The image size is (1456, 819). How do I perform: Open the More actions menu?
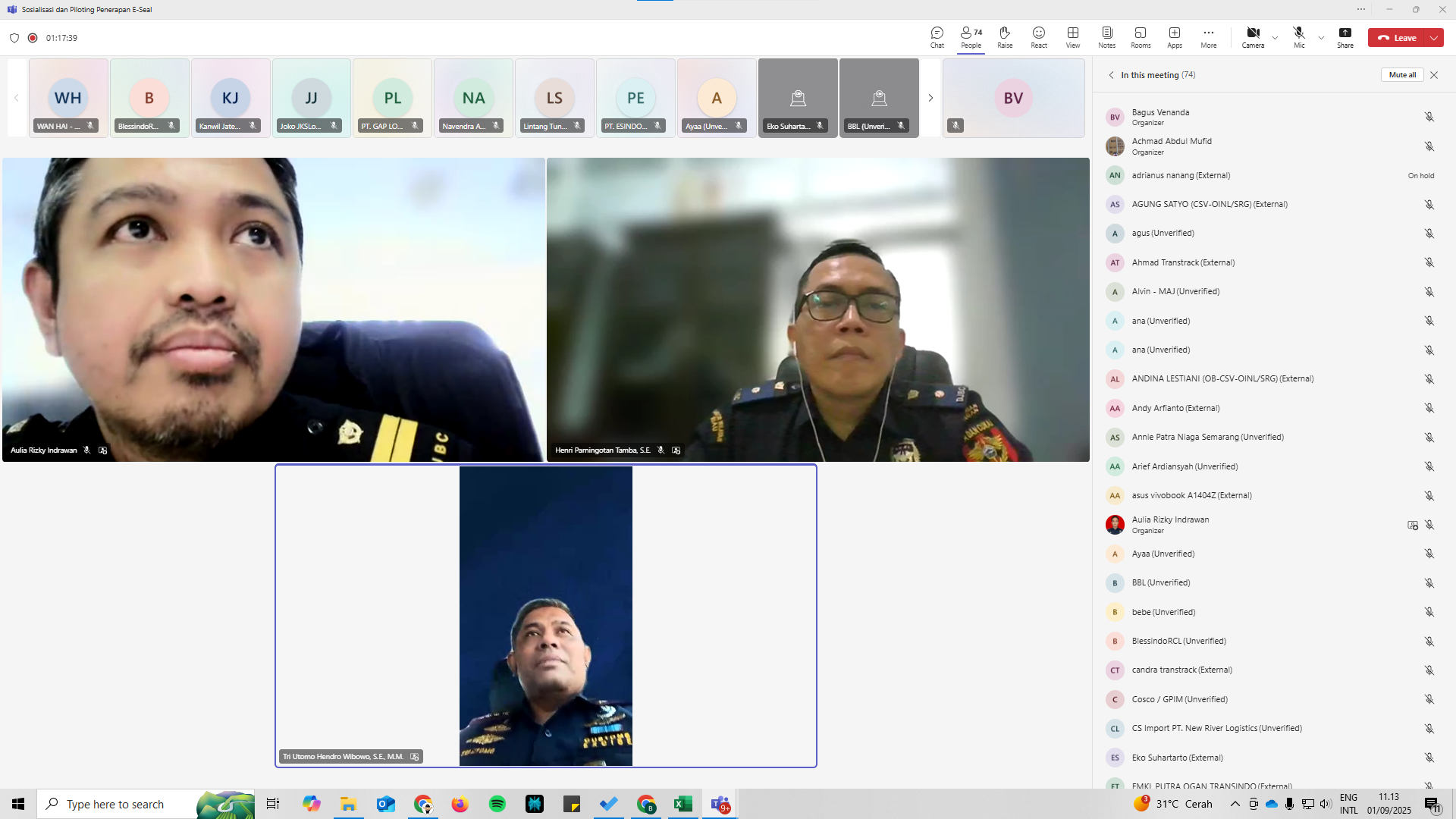coord(1208,37)
